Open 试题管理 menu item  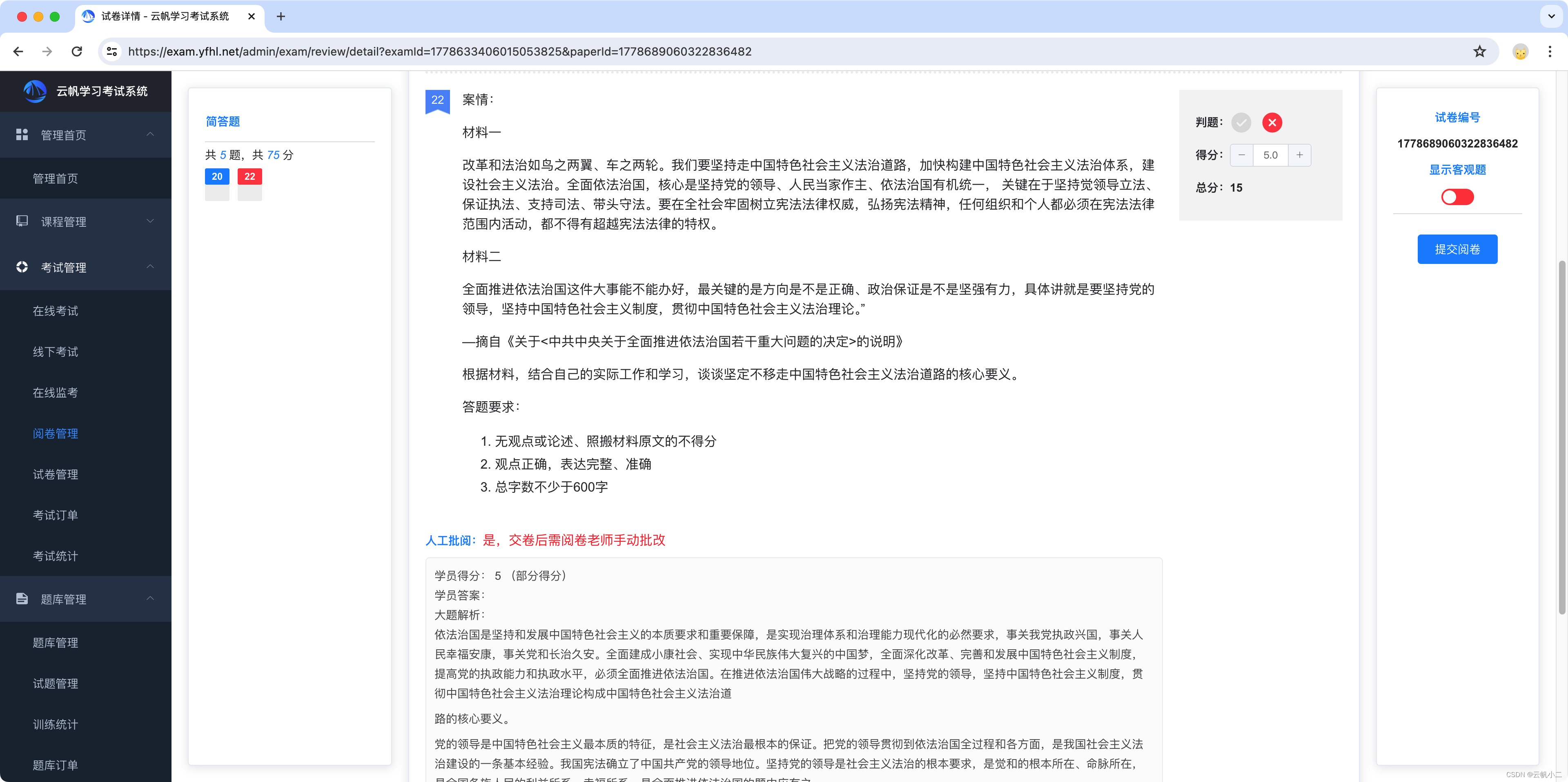tap(86, 684)
